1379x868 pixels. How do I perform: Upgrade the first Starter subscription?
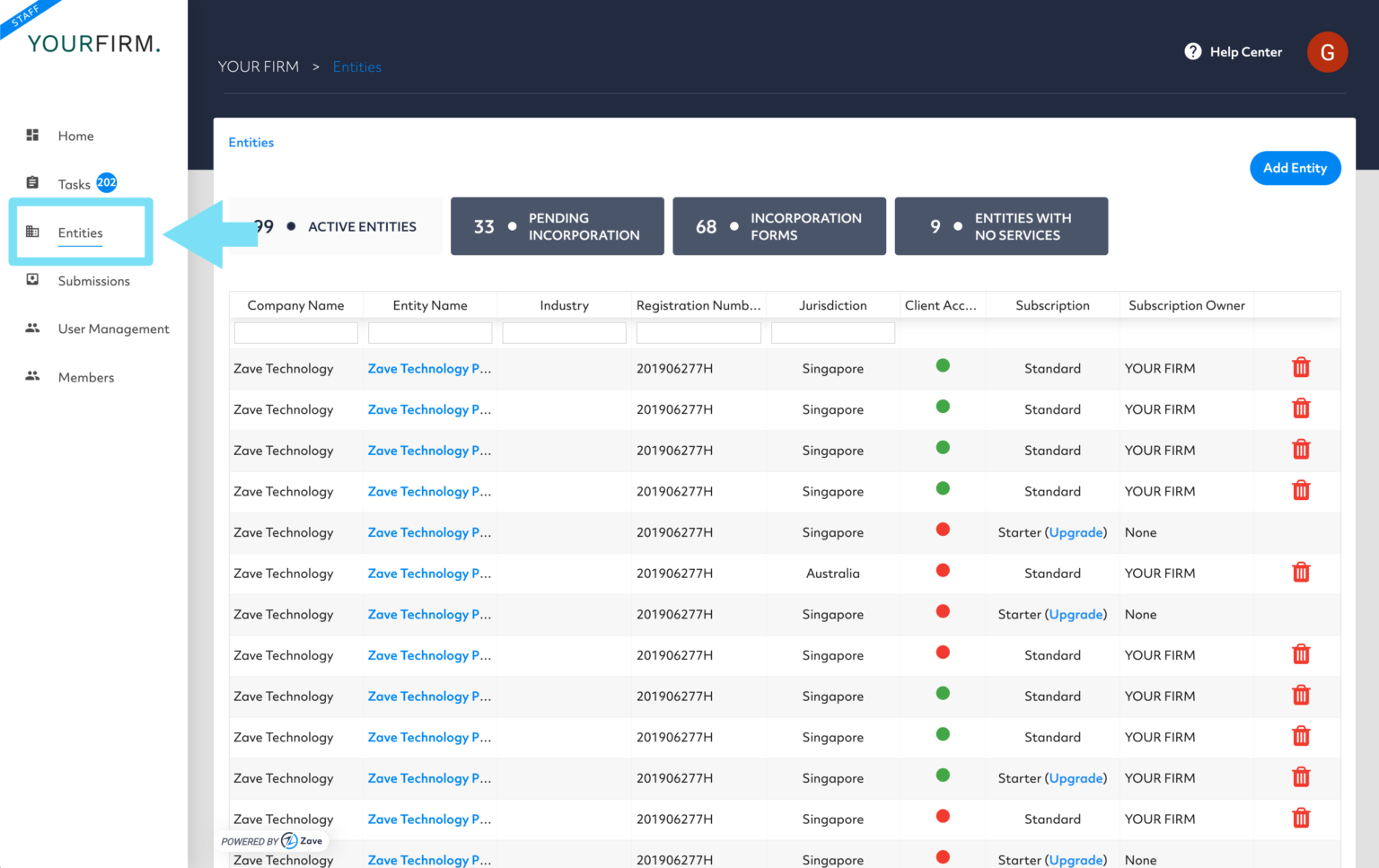1076,532
